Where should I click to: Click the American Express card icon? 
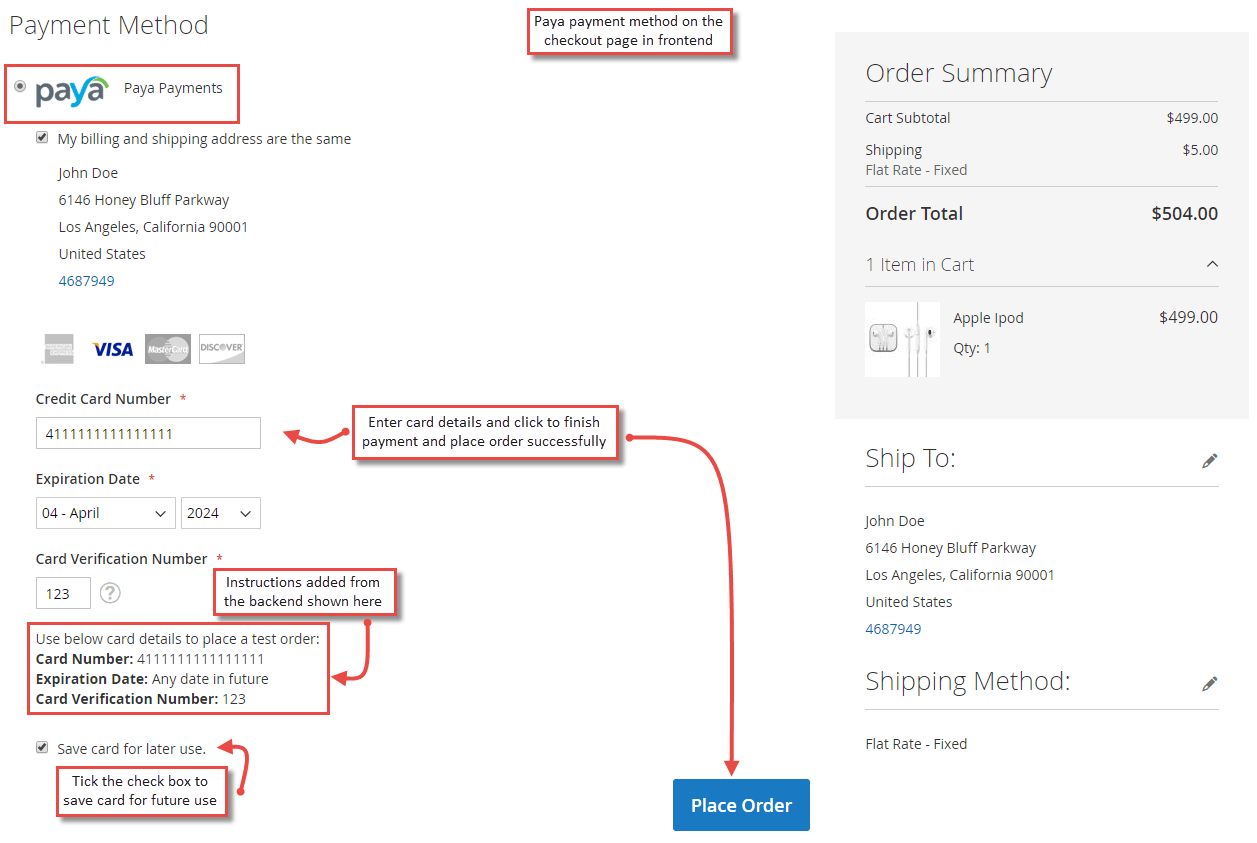click(x=58, y=349)
